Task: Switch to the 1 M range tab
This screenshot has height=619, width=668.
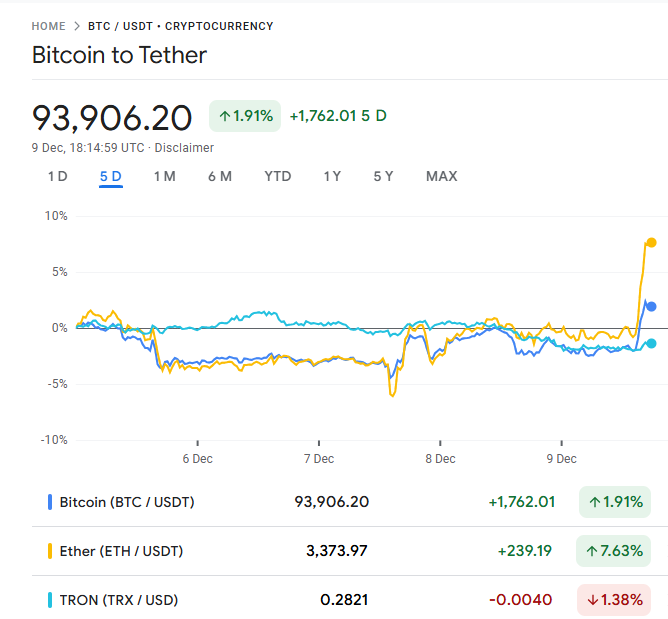Action: click(x=164, y=176)
